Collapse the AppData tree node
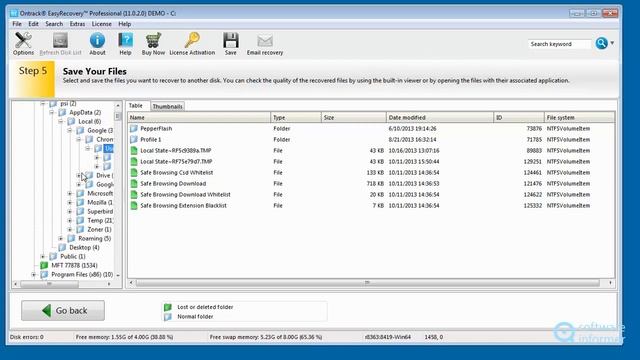This screenshot has width=640, height=360. pos(52,113)
